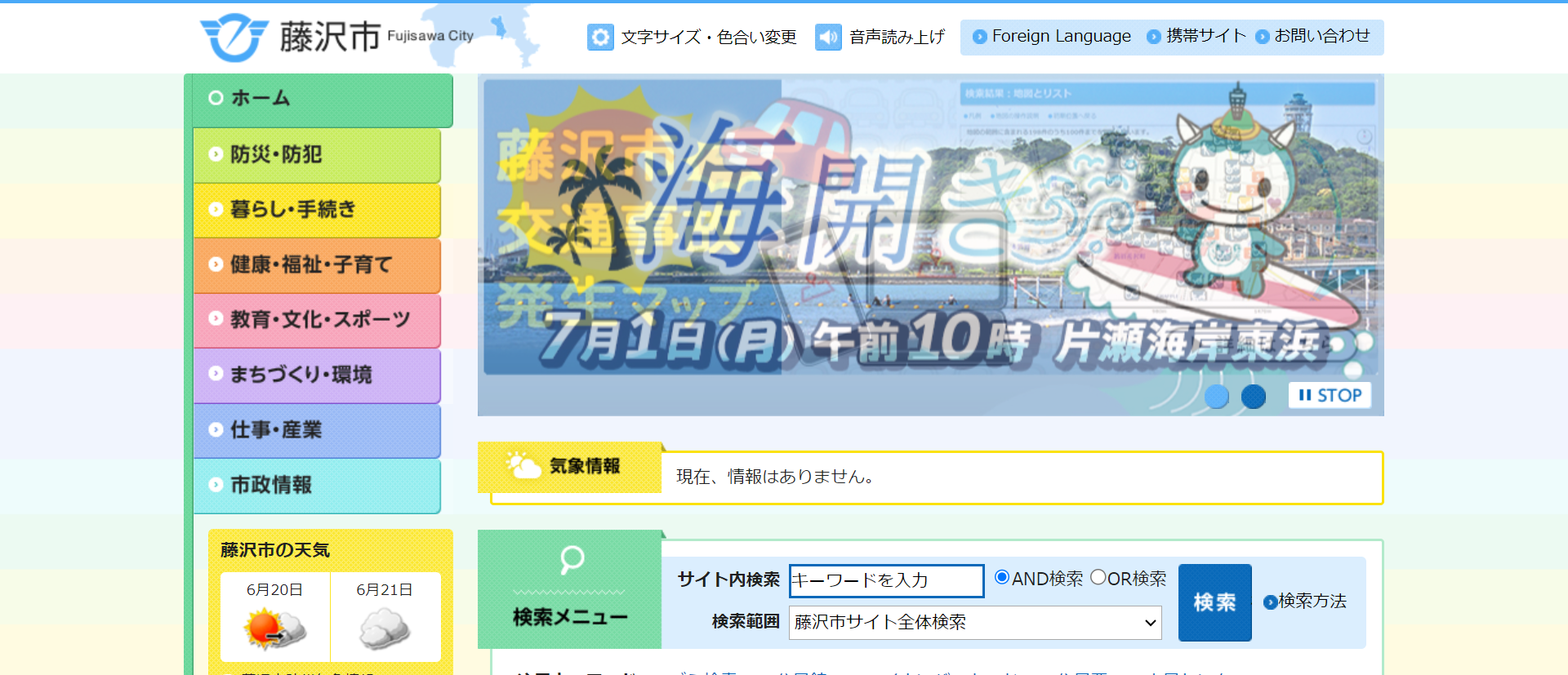Select the OR検索 radio button
This screenshot has height=675, width=1568.
[1098, 577]
